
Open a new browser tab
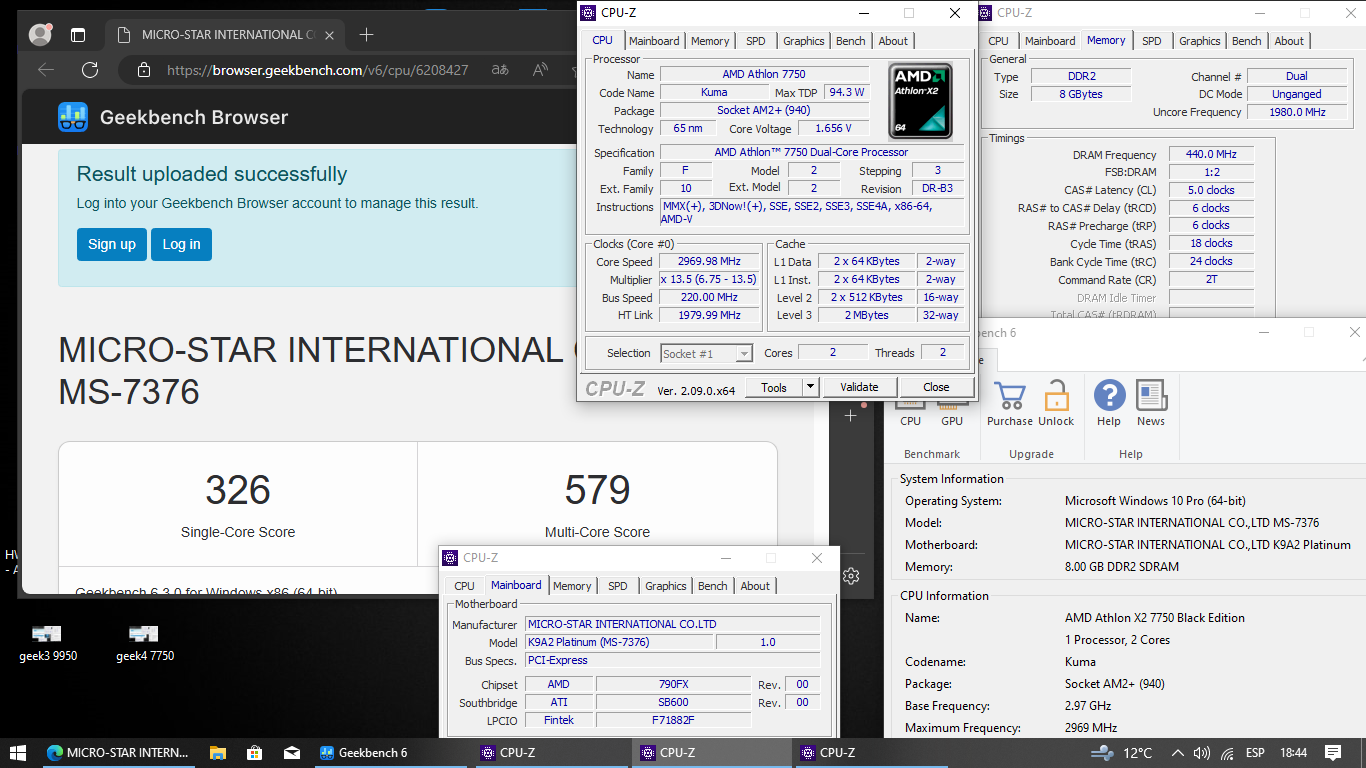[x=366, y=35]
